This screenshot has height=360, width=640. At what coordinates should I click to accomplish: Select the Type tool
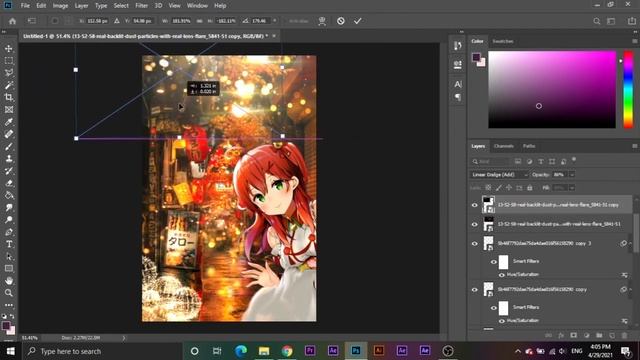(9, 244)
